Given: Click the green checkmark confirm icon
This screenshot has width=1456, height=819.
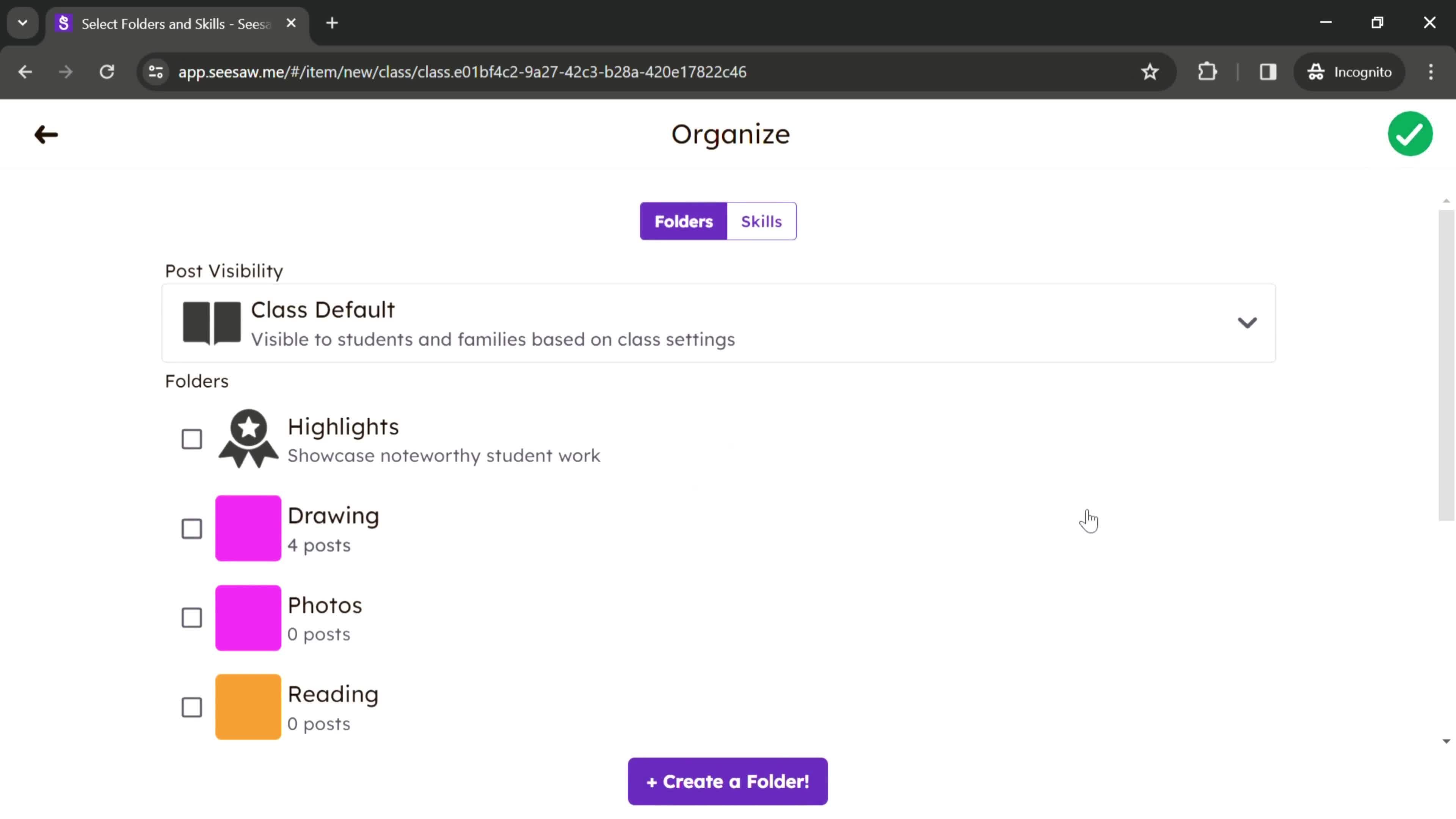Looking at the screenshot, I should [1410, 133].
